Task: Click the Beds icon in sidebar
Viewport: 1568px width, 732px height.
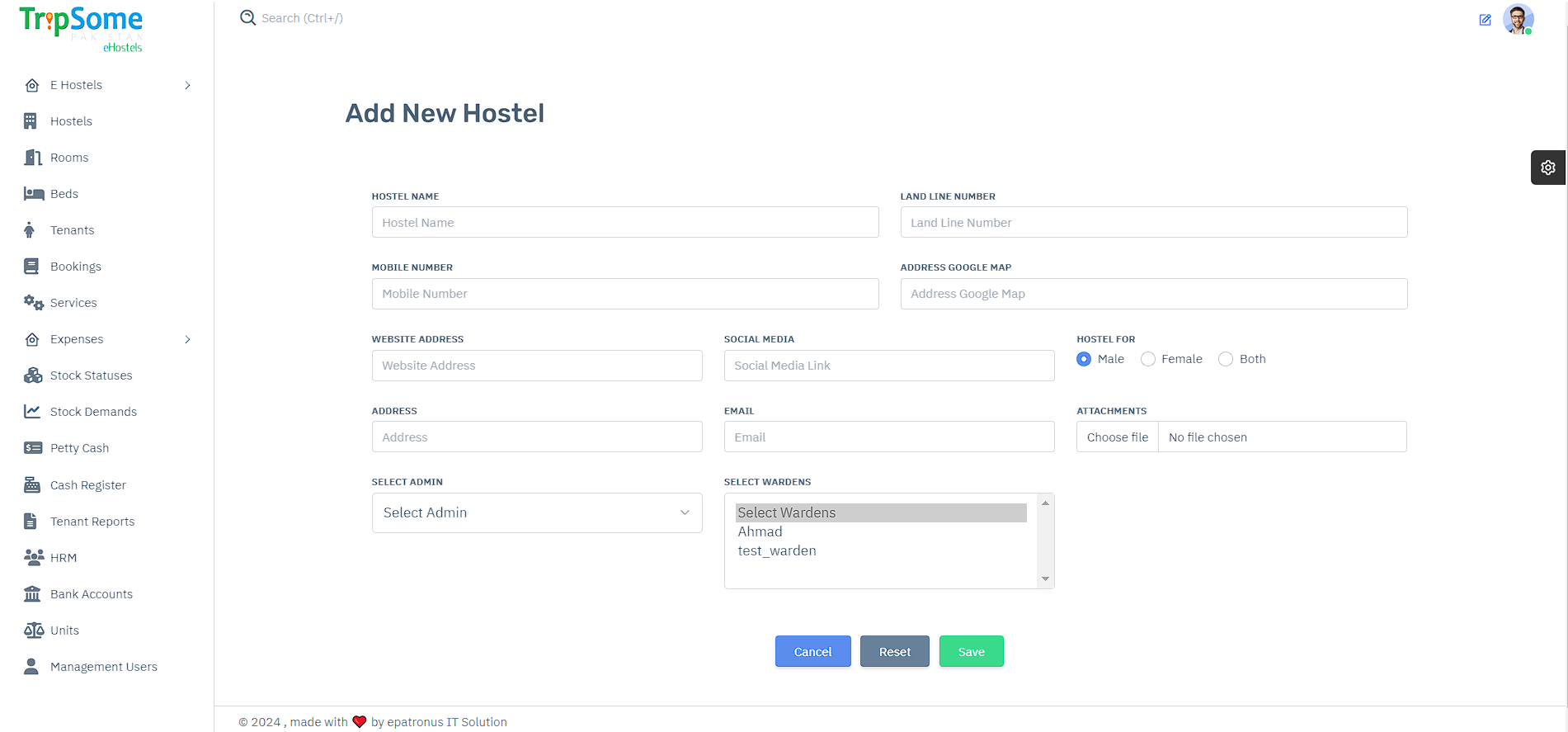Action: pyautogui.click(x=33, y=194)
